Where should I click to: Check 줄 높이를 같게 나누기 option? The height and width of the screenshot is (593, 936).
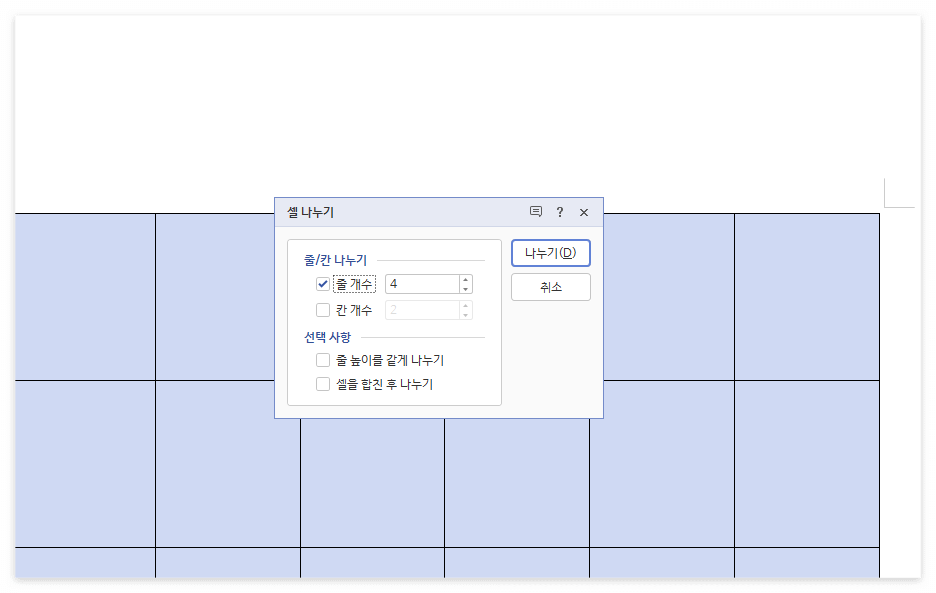pyautogui.click(x=323, y=360)
